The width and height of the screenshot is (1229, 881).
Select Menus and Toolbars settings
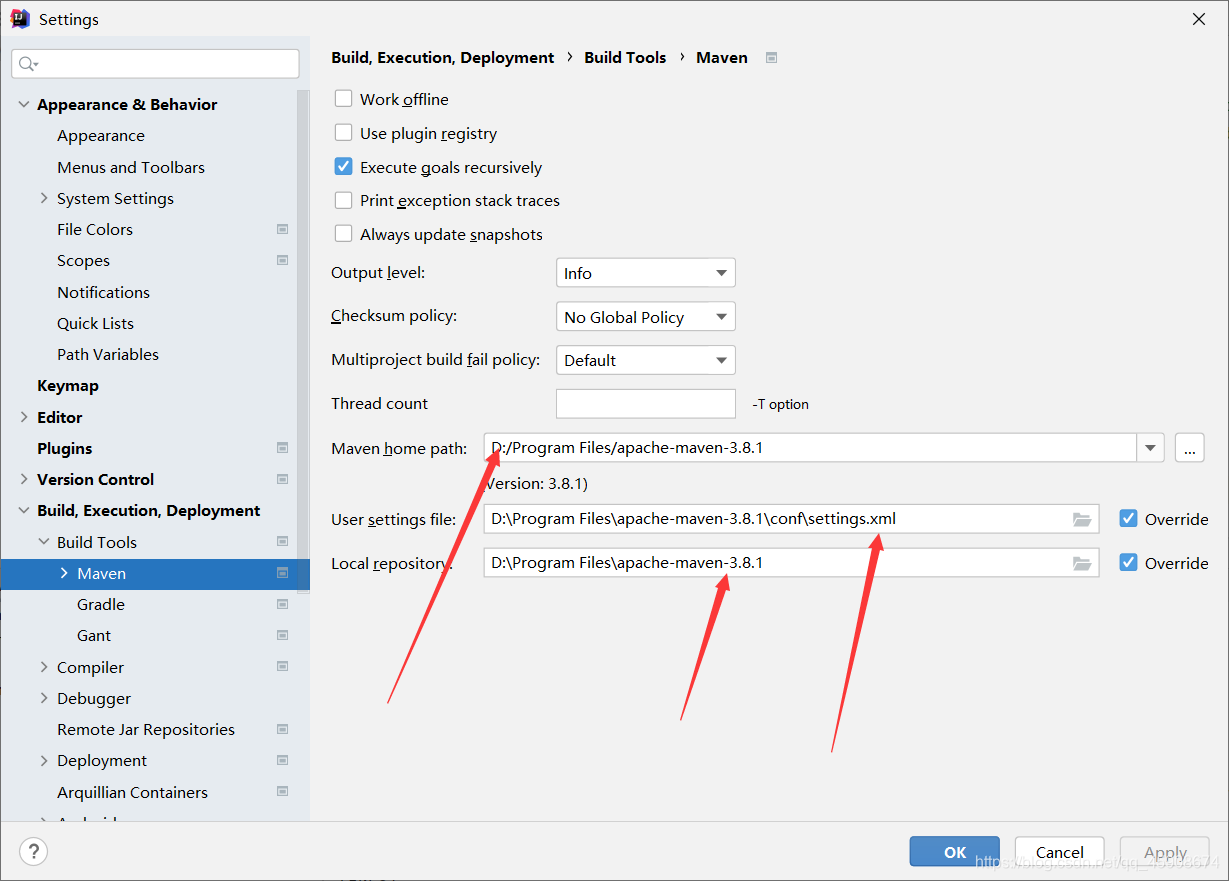click(131, 167)
